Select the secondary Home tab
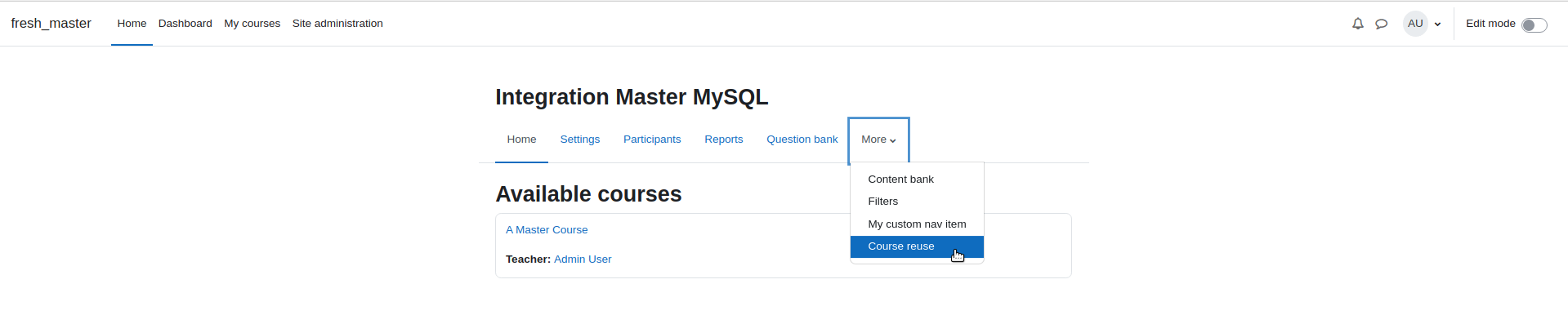The width and height of the screenshot is (1568, 315). click(521, 140)
